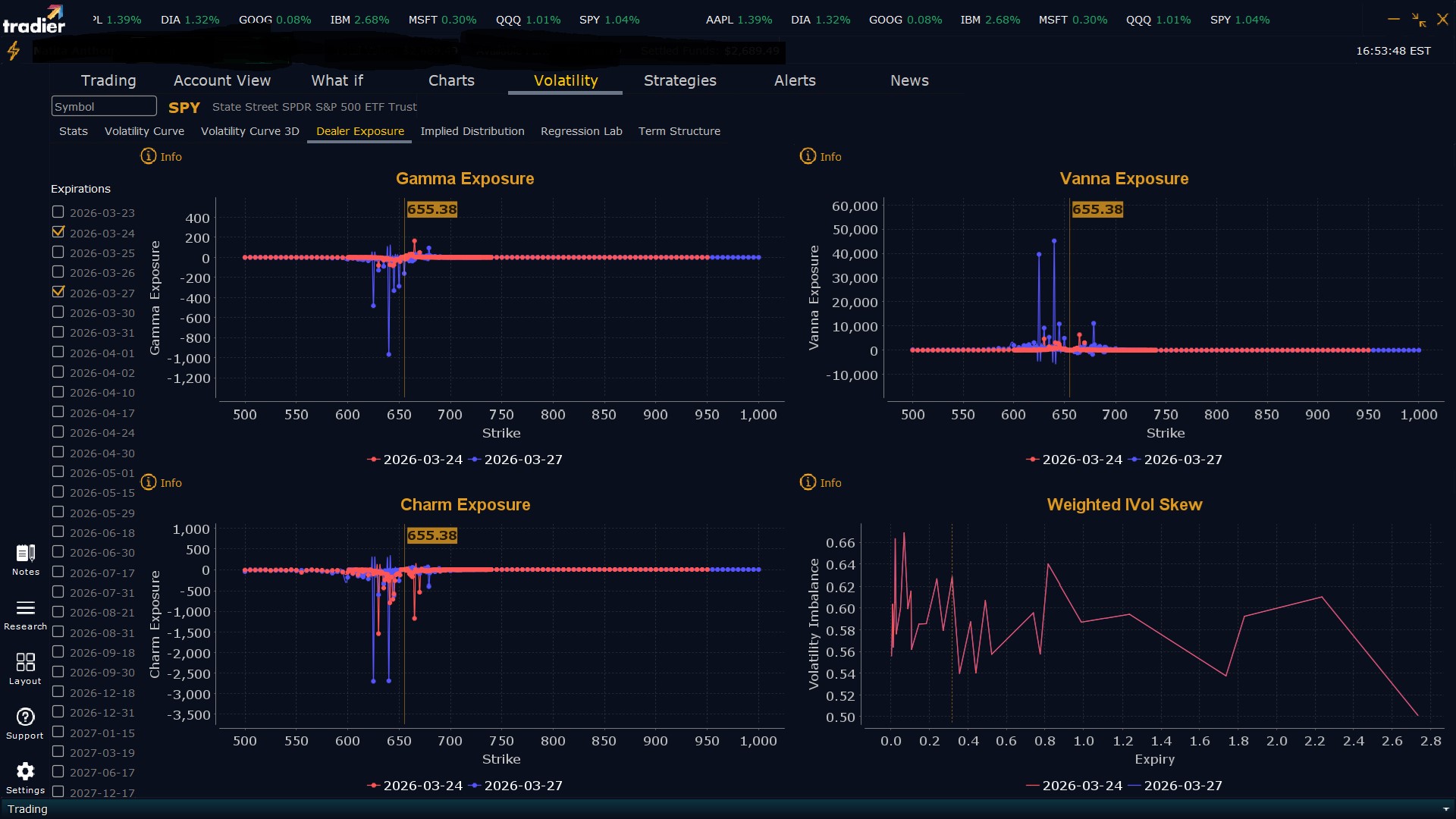The height and width of the screenshot is (819, 1456).
Task: Enable the 2026-04-17 expiration checkbox
Action: click(58, 412)
